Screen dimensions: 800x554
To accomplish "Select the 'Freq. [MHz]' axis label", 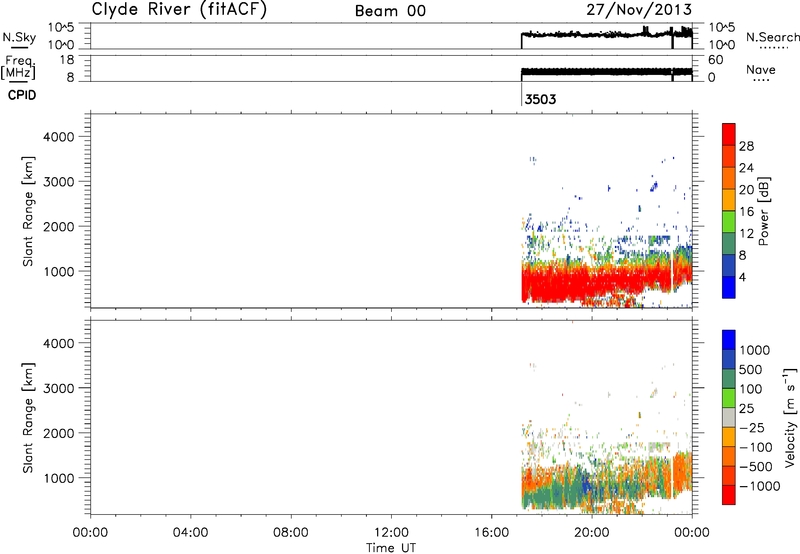I will (19, 68).
